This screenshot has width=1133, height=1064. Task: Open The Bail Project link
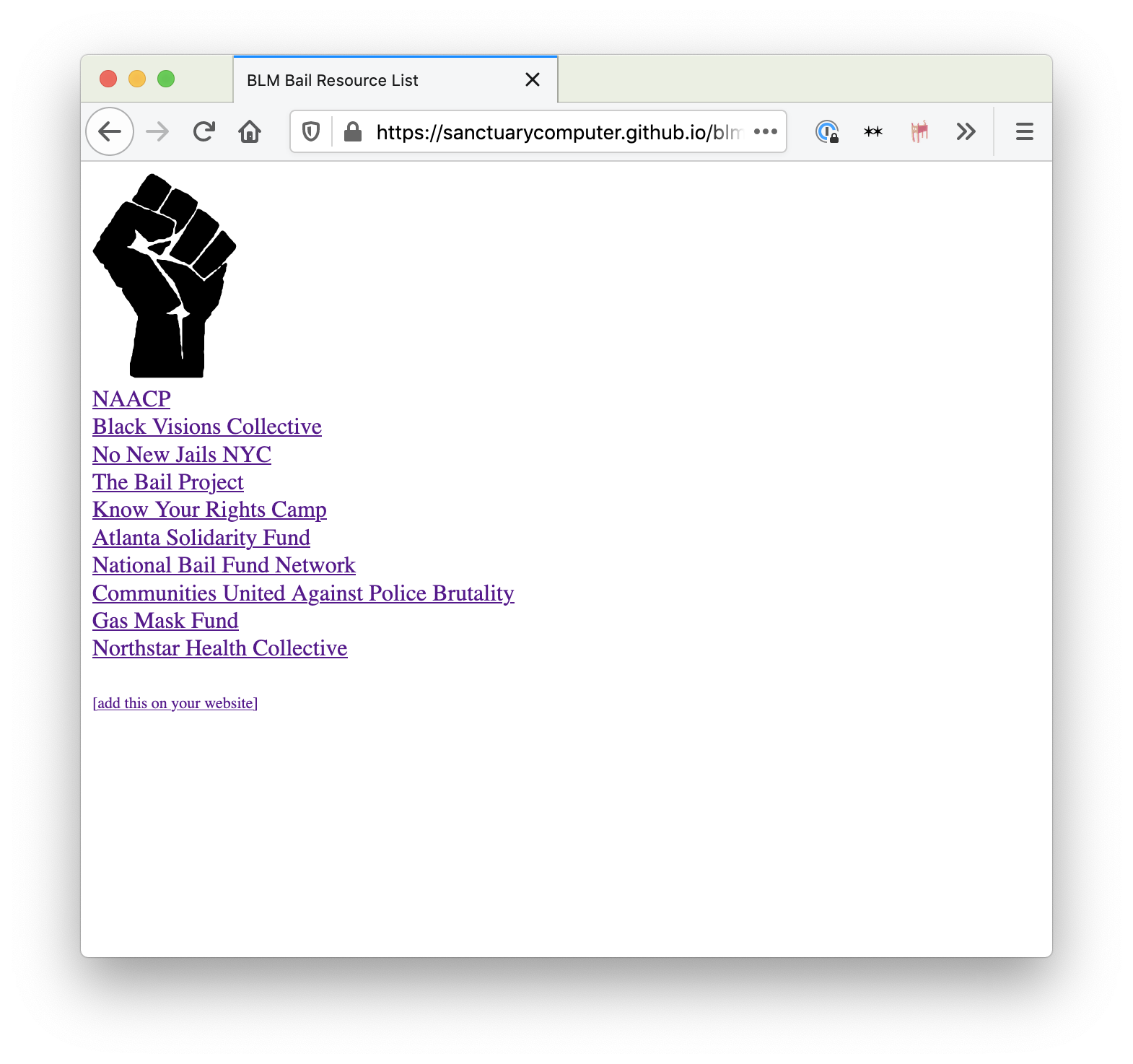168,482
